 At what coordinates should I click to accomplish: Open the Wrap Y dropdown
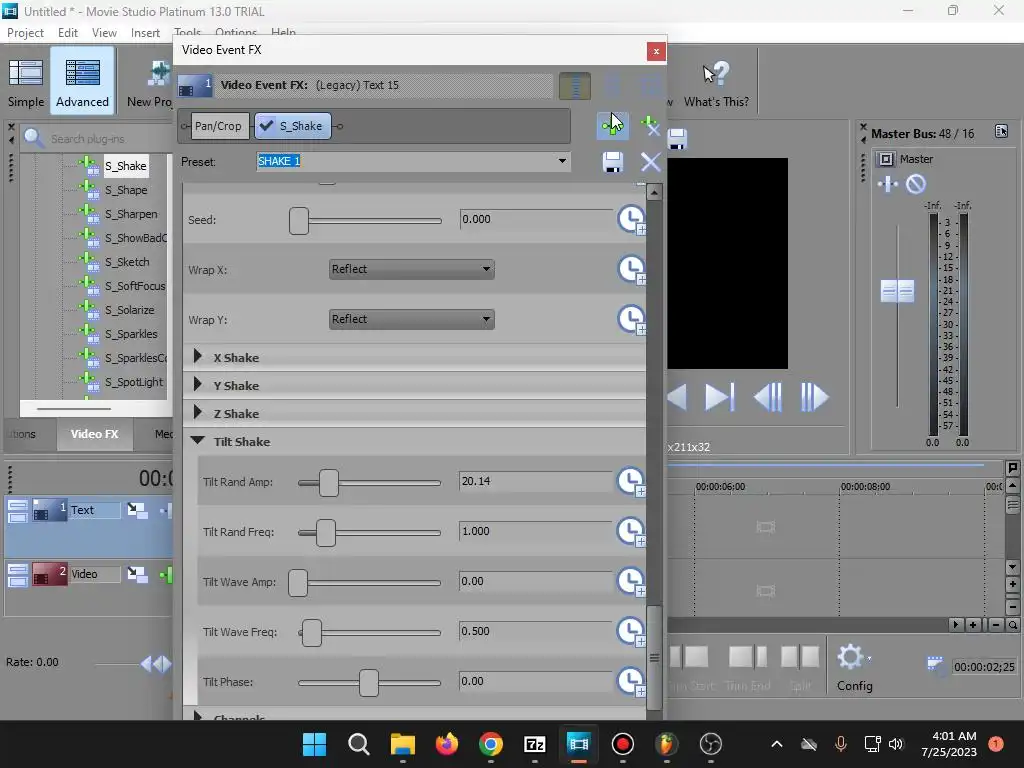click(411, 319)
